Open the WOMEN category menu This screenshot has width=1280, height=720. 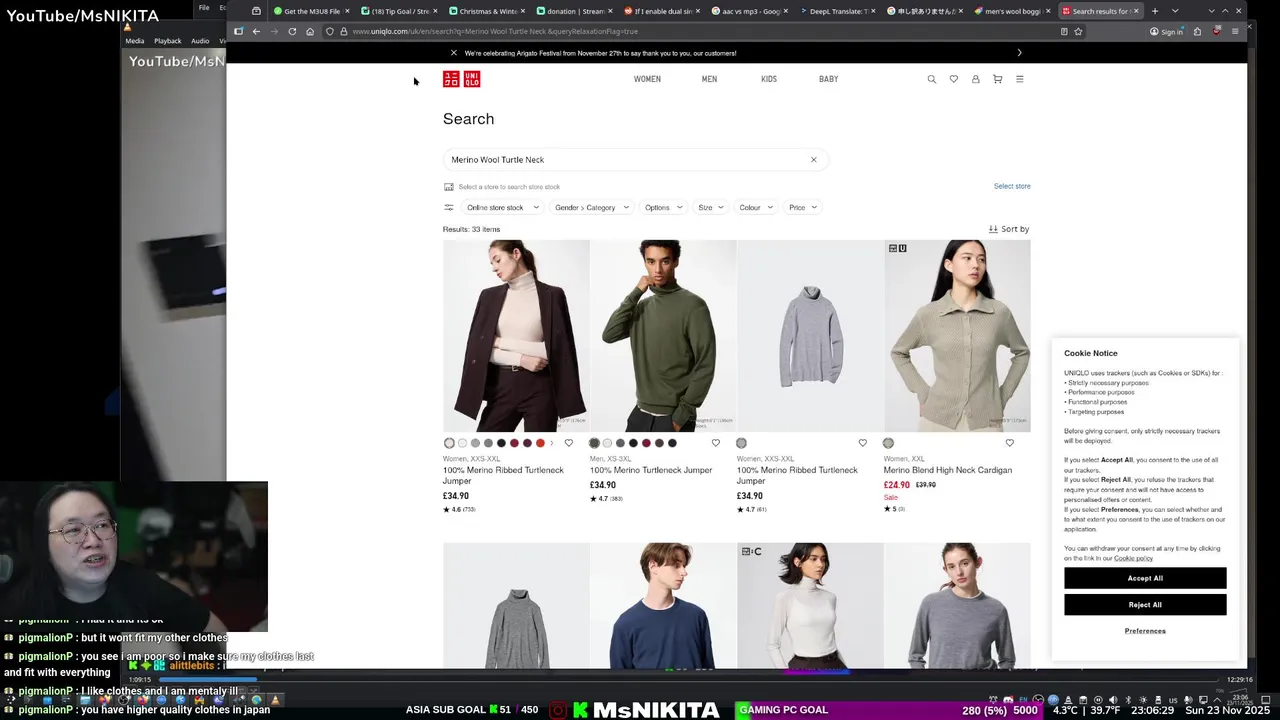(x=647, y=79)
